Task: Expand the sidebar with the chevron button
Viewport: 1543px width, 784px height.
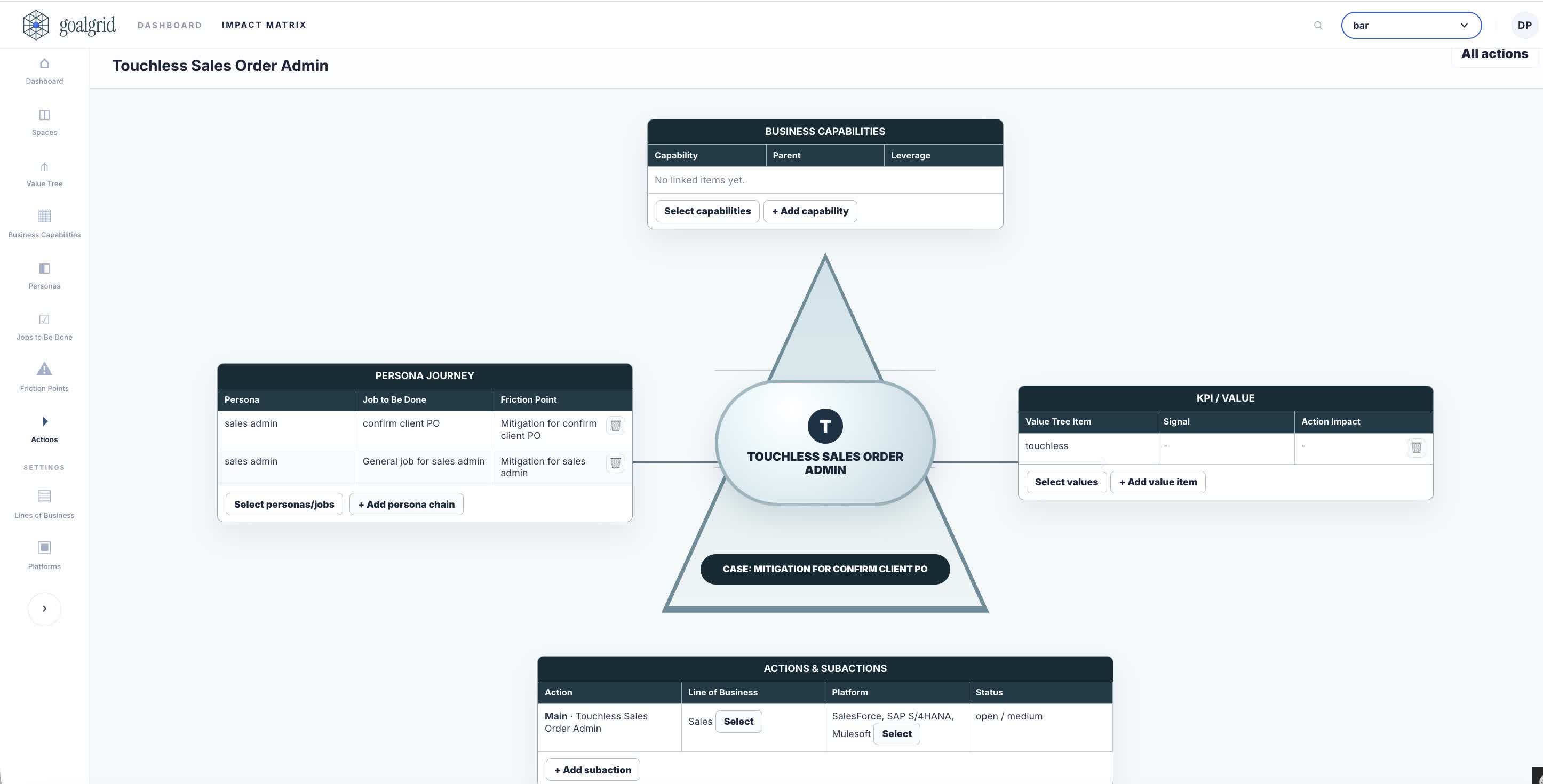Action: coord(44,609)
